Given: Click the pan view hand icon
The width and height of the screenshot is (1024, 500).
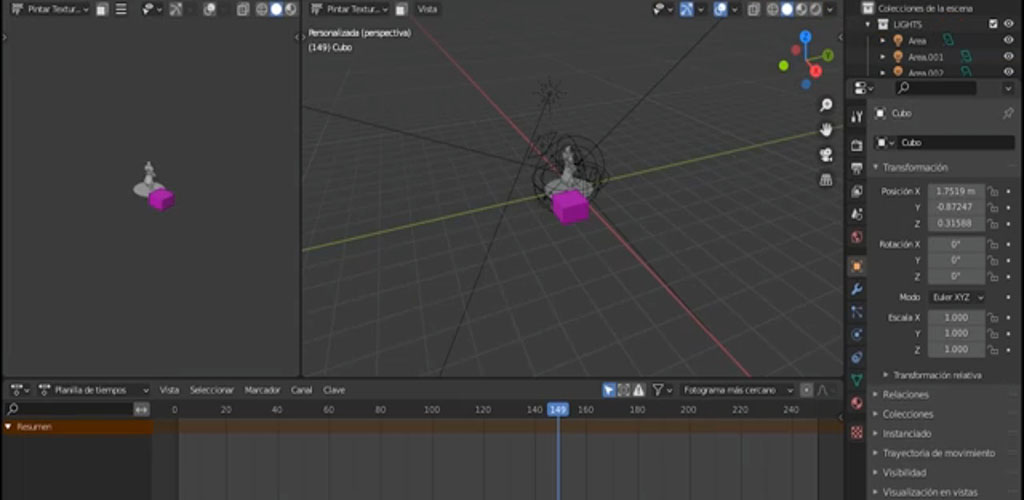Looking at the screenshot, I should 826,130.
